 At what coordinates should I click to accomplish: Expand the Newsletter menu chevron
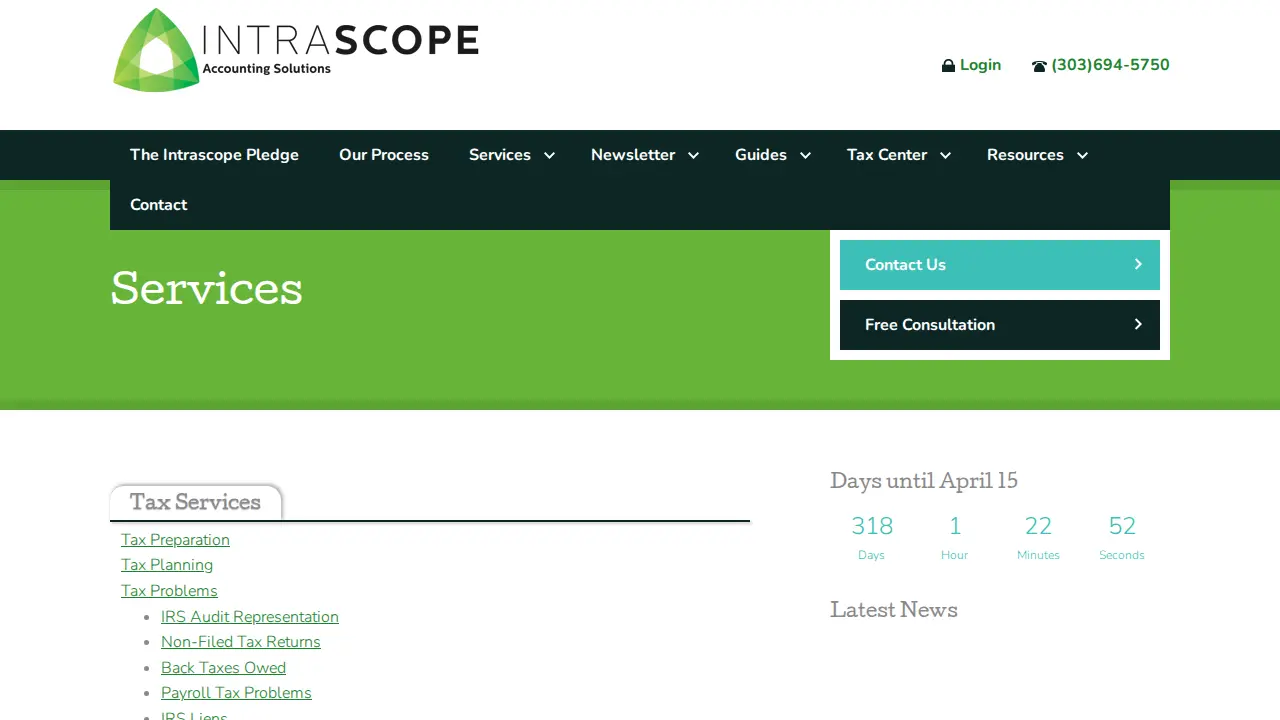pos(693,155)
